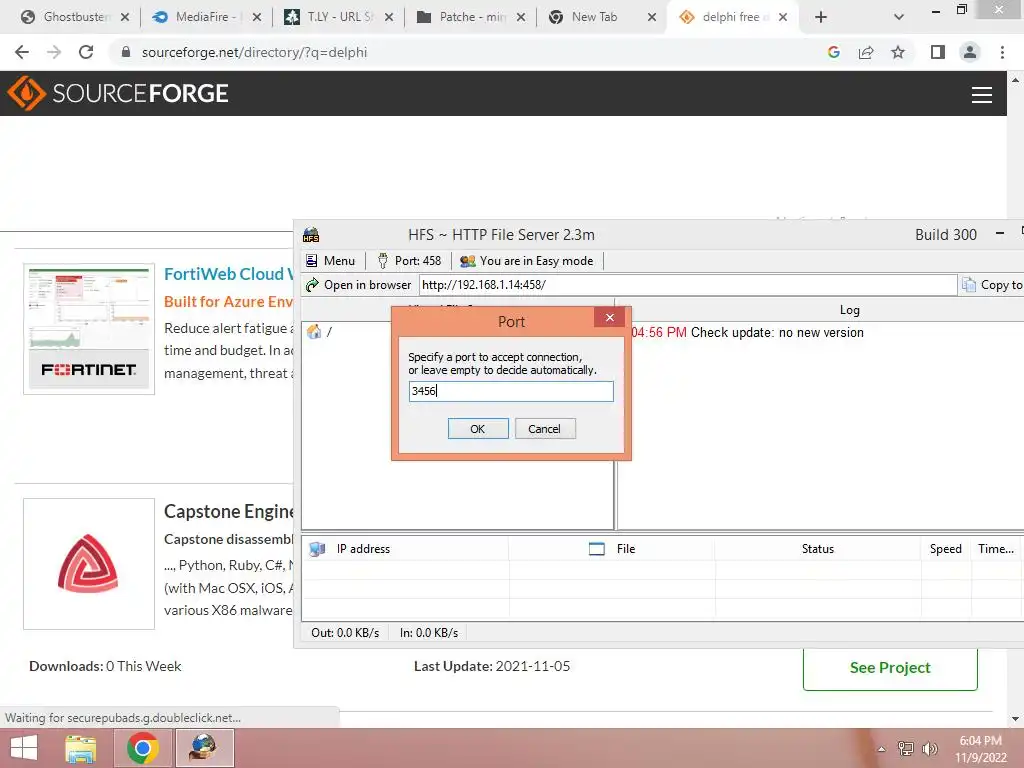The image size is (1024, 768).
Task: Click the HFS server URL field
Action: tap(687, 285)
